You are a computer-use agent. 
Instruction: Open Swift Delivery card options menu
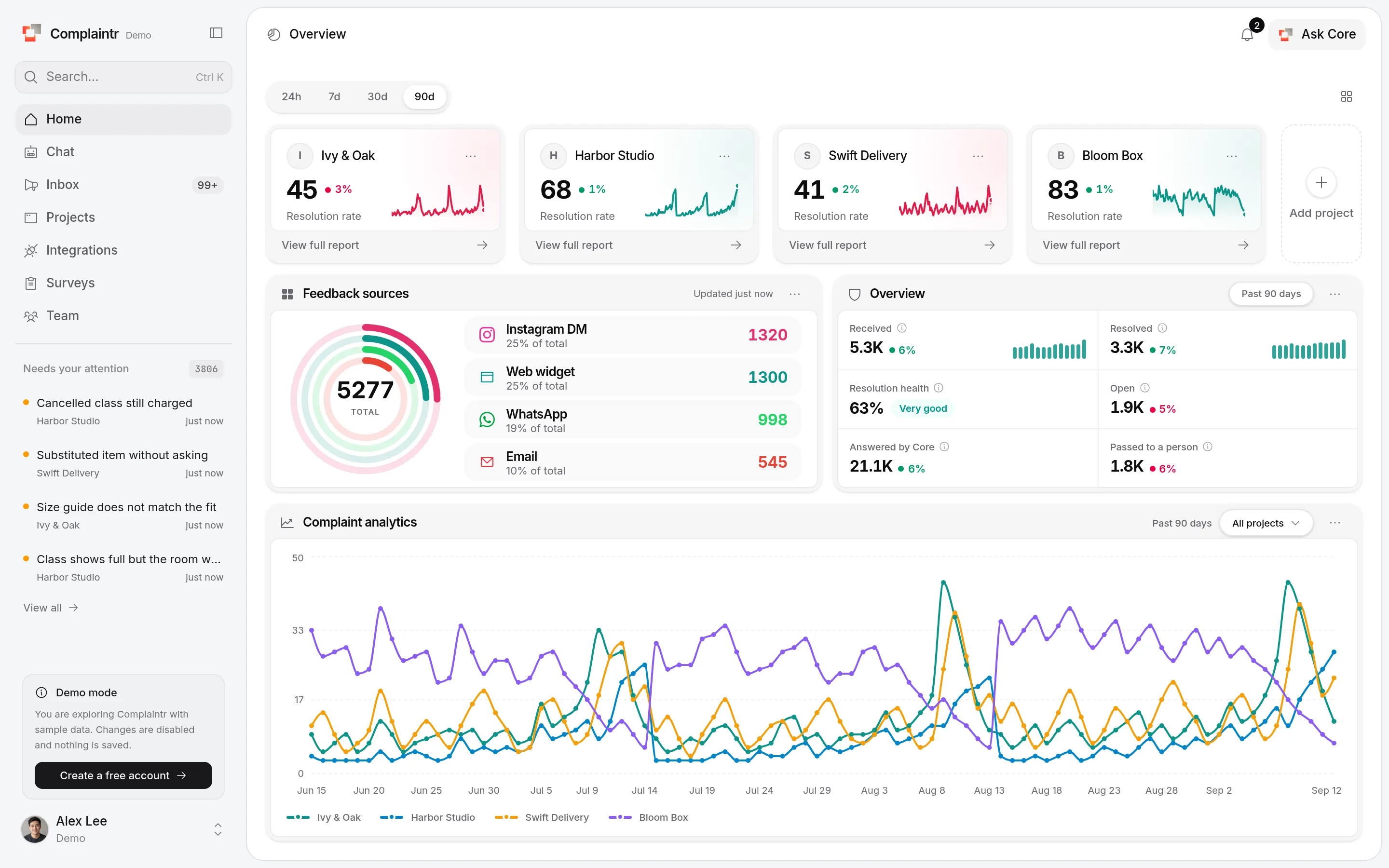[978, 156]
